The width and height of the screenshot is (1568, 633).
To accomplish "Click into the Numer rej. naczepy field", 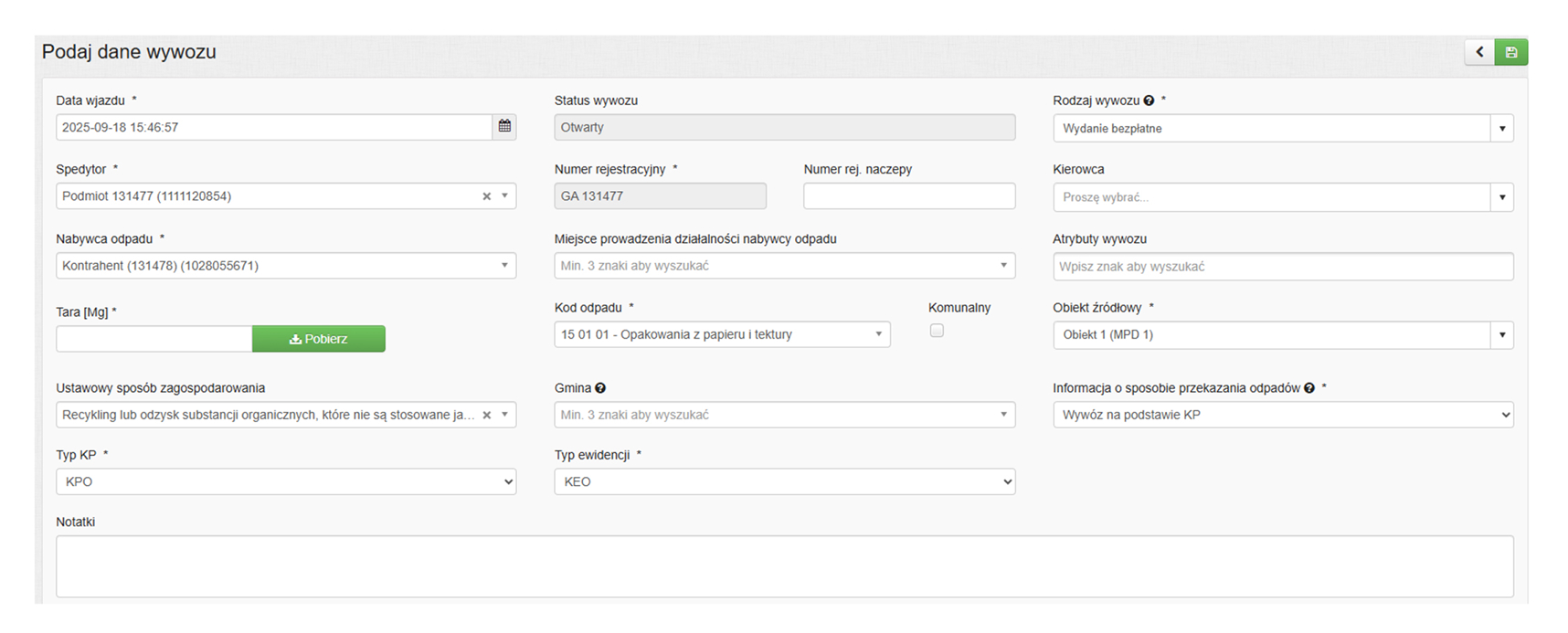I will [908, 196].
